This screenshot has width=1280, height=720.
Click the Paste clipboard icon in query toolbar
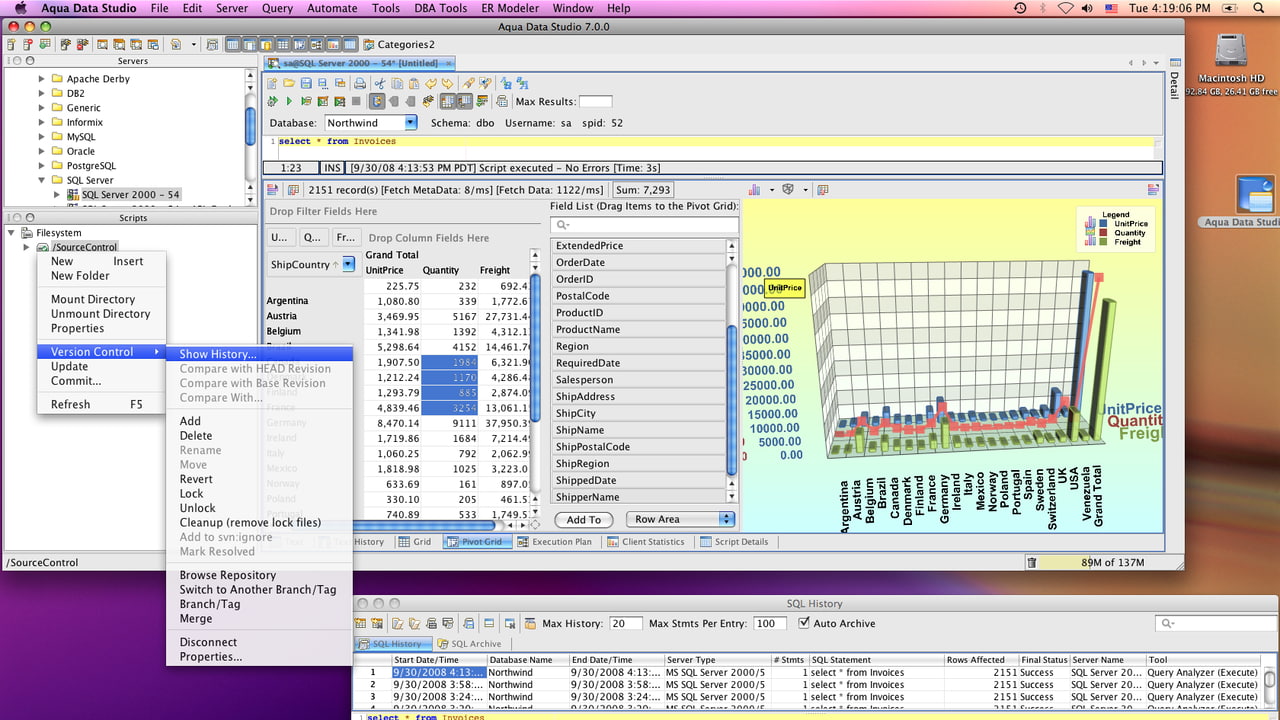413,83
